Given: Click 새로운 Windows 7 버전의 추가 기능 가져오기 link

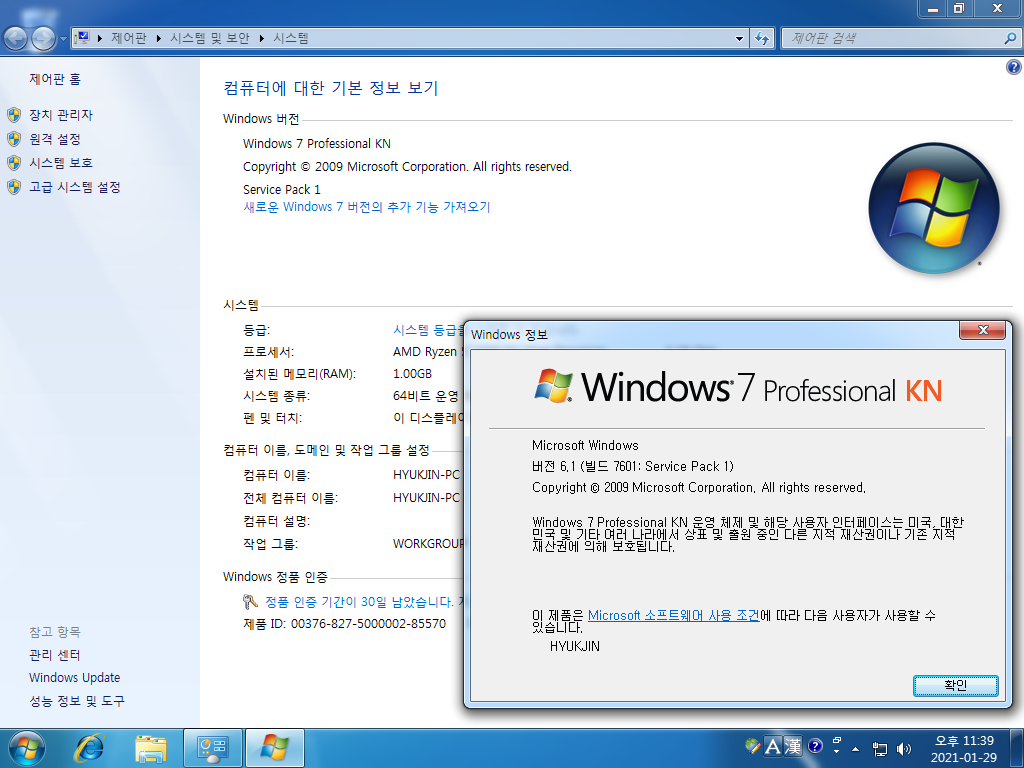Looking at the screenshot, I should pos(366,207).
